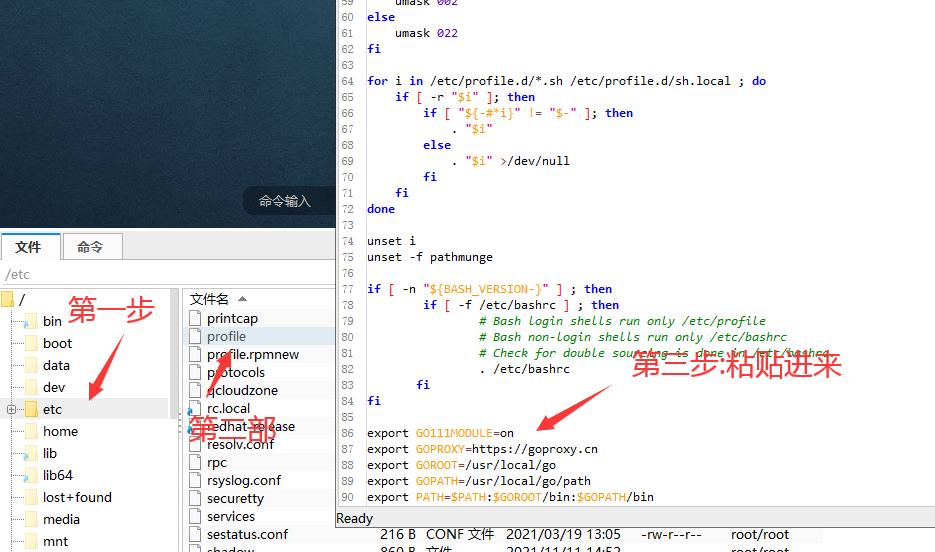The height and width of the screenshot is (552, 935).
Task: Select the media folder in tree
Action: coord(61,520)
